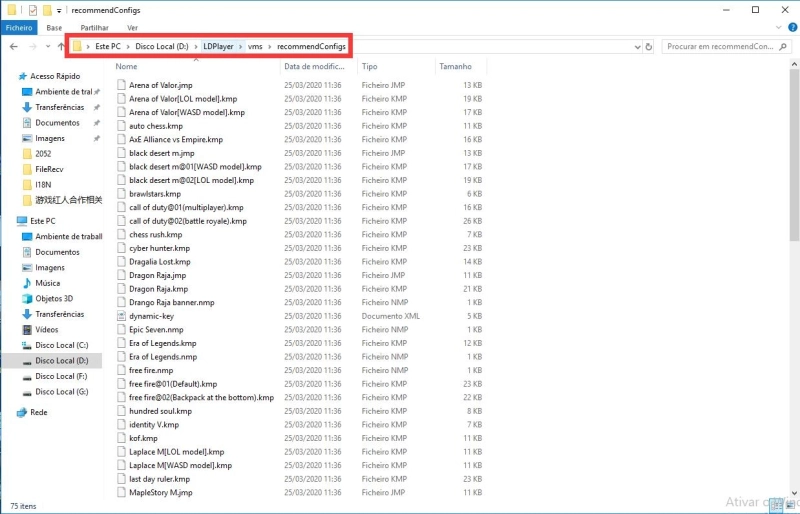Switch to the Partilhar ribbon tab

pyautogui.click(x=94, y=28)
